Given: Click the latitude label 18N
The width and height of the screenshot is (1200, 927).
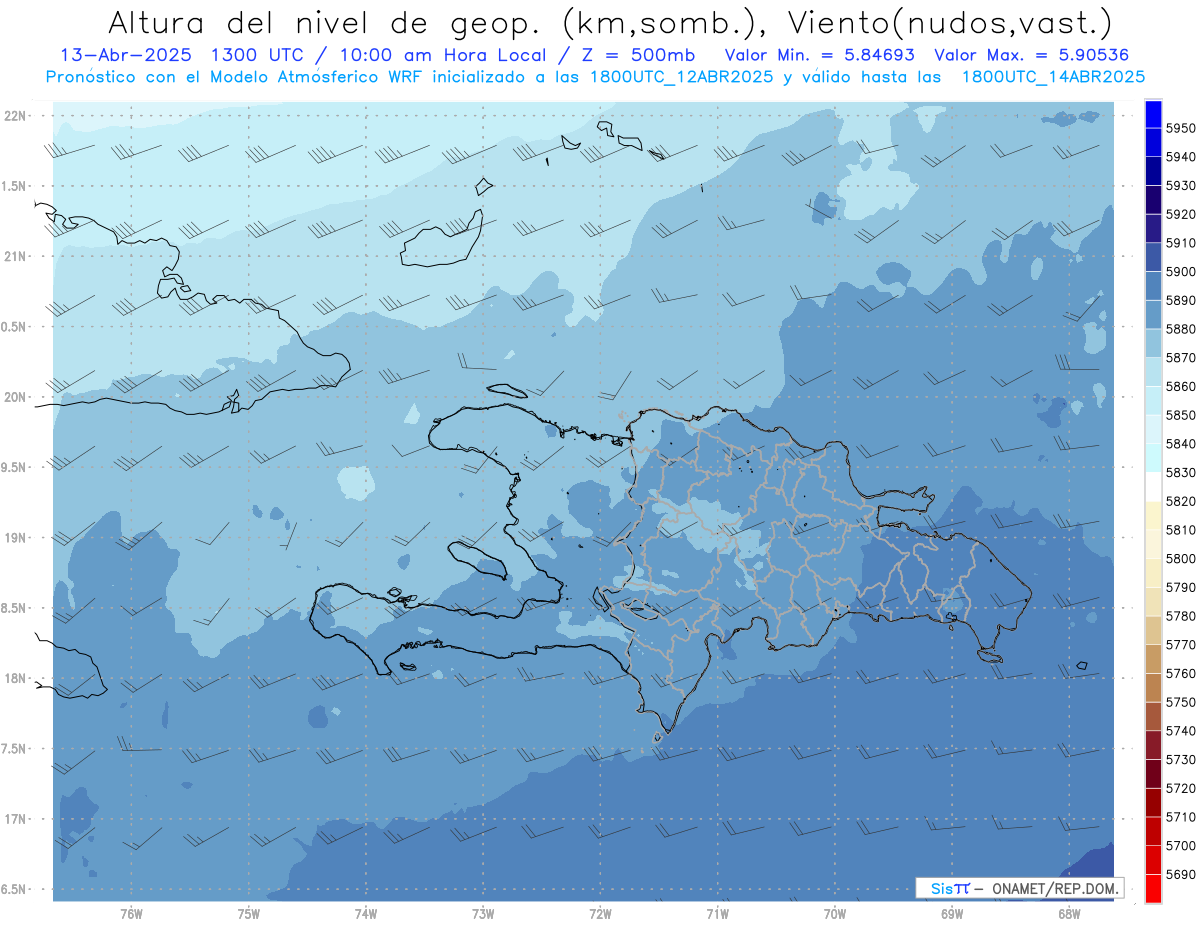Looking at the screenshot, I should click(x=17, y=678).
